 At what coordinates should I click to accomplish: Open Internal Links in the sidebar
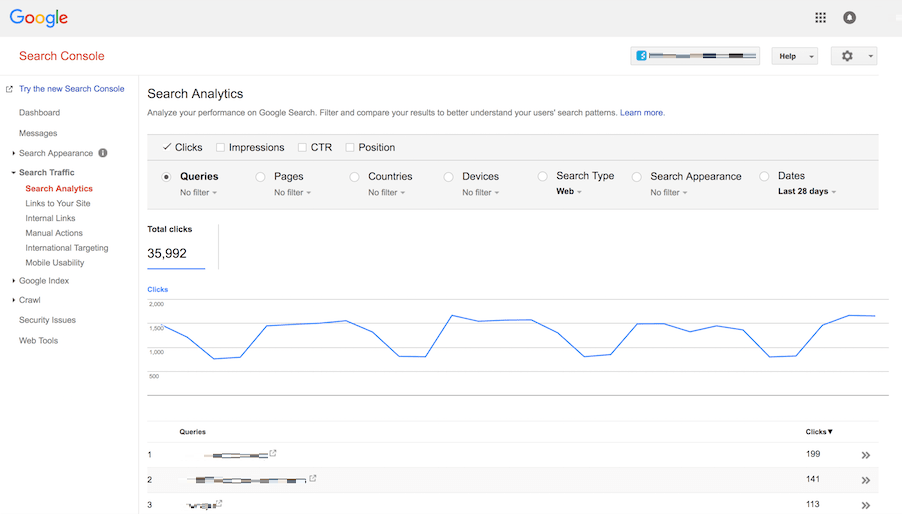click(x=50, y=218)
